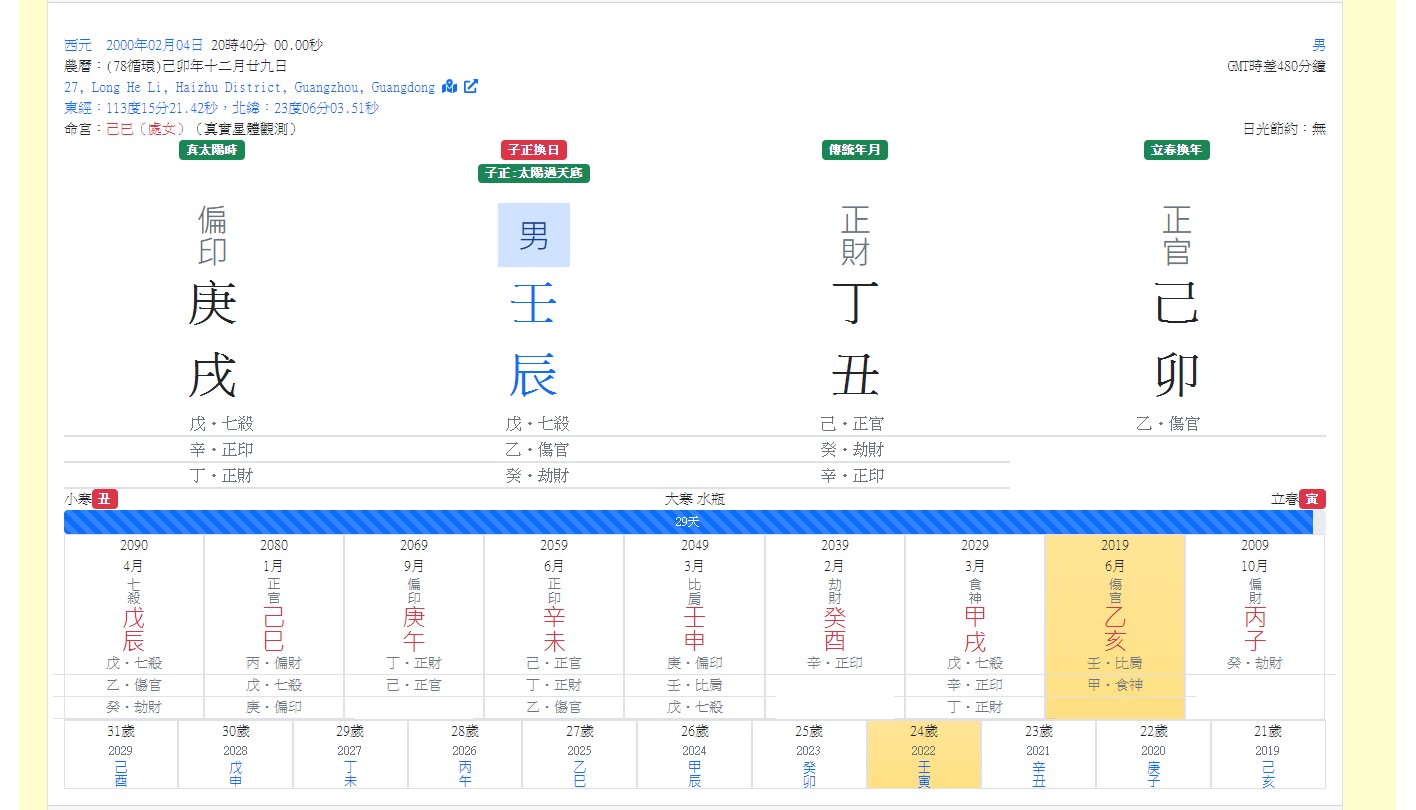Toggle the 立春換年 green badge
Image resolution: width=1416 pixels, height=810 pixels.
pyautogui.click(x=1177, y=150)
